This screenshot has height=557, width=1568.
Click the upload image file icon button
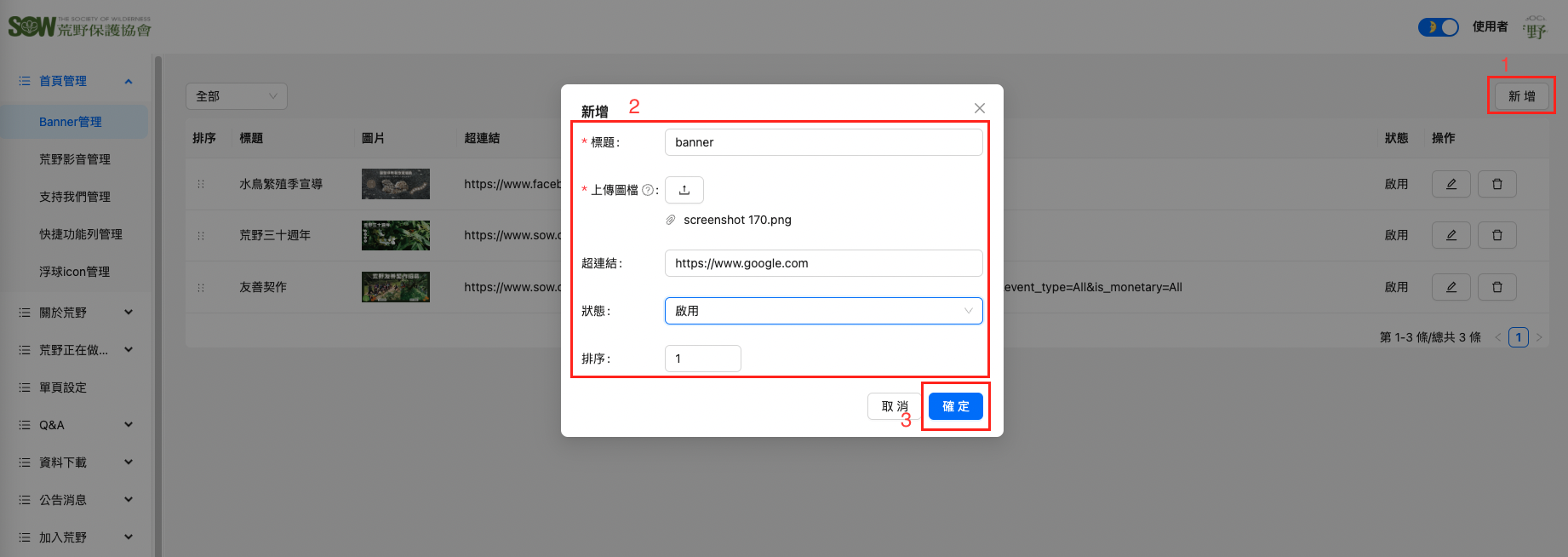pos(684,190)
